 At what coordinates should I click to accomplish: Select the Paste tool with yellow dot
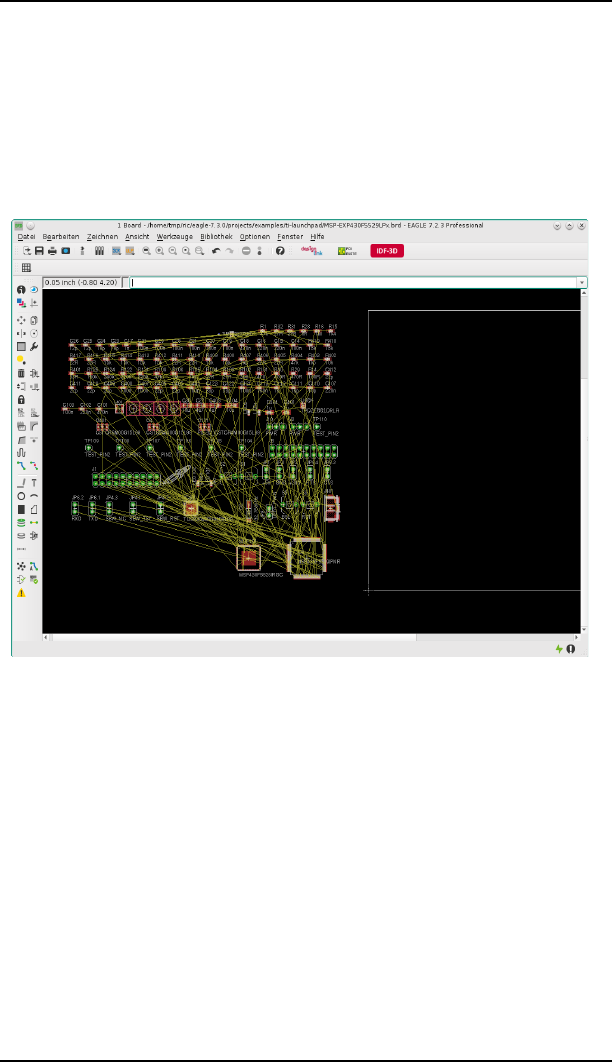click(x=22, y=360)
